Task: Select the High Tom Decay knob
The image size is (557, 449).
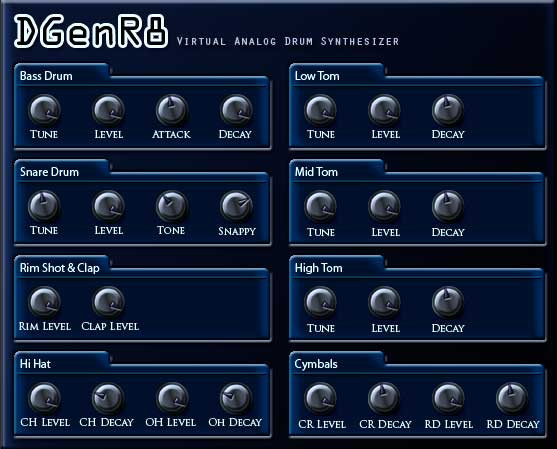Action: 448,302
